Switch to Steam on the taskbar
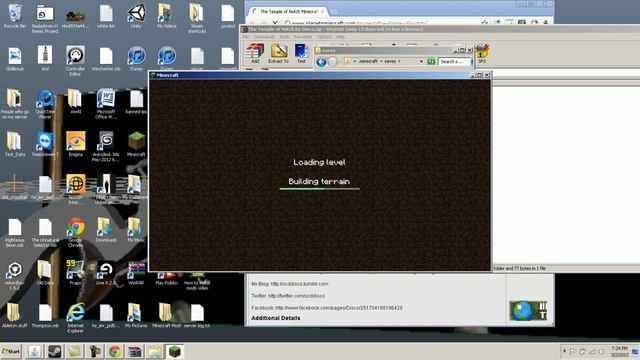Viewport: 640px width, 360px height. coord(54,351)
